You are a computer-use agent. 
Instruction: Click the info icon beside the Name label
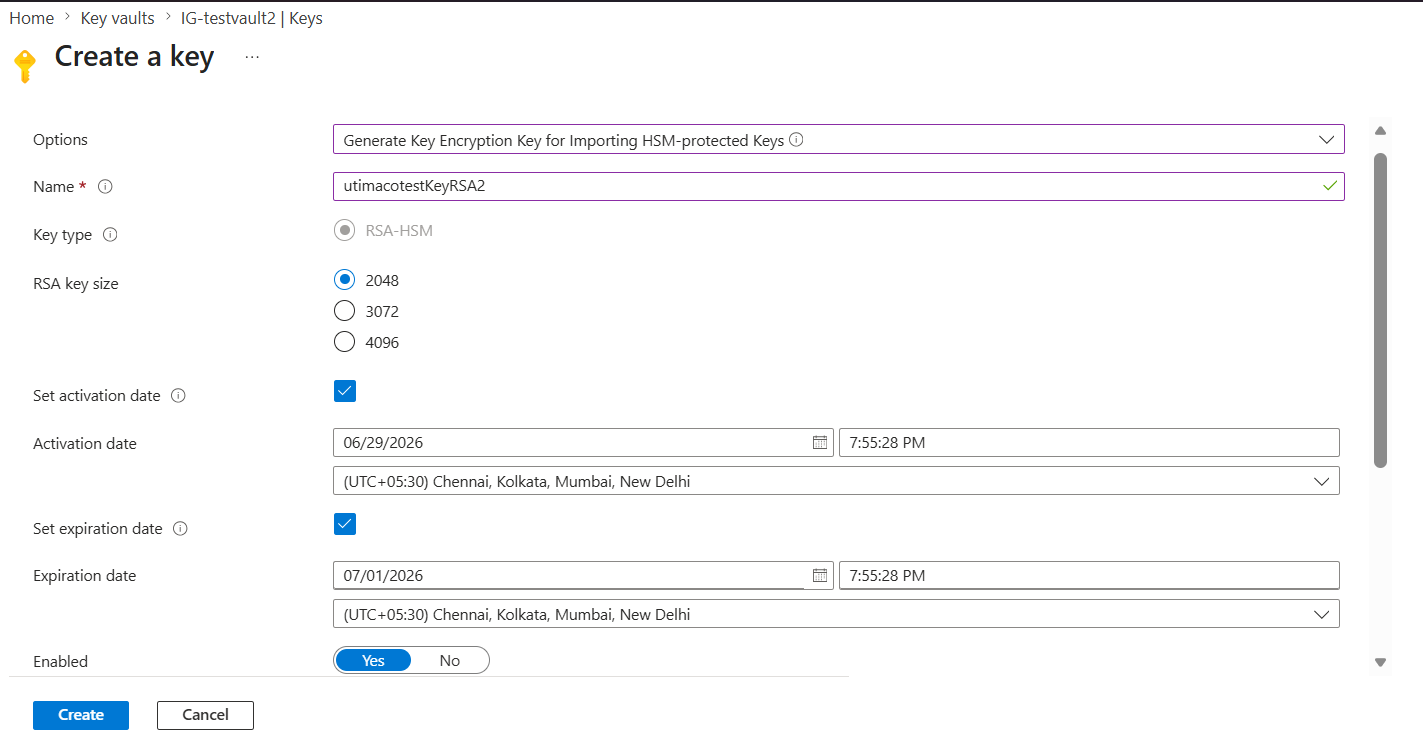(x=105, y=187)
